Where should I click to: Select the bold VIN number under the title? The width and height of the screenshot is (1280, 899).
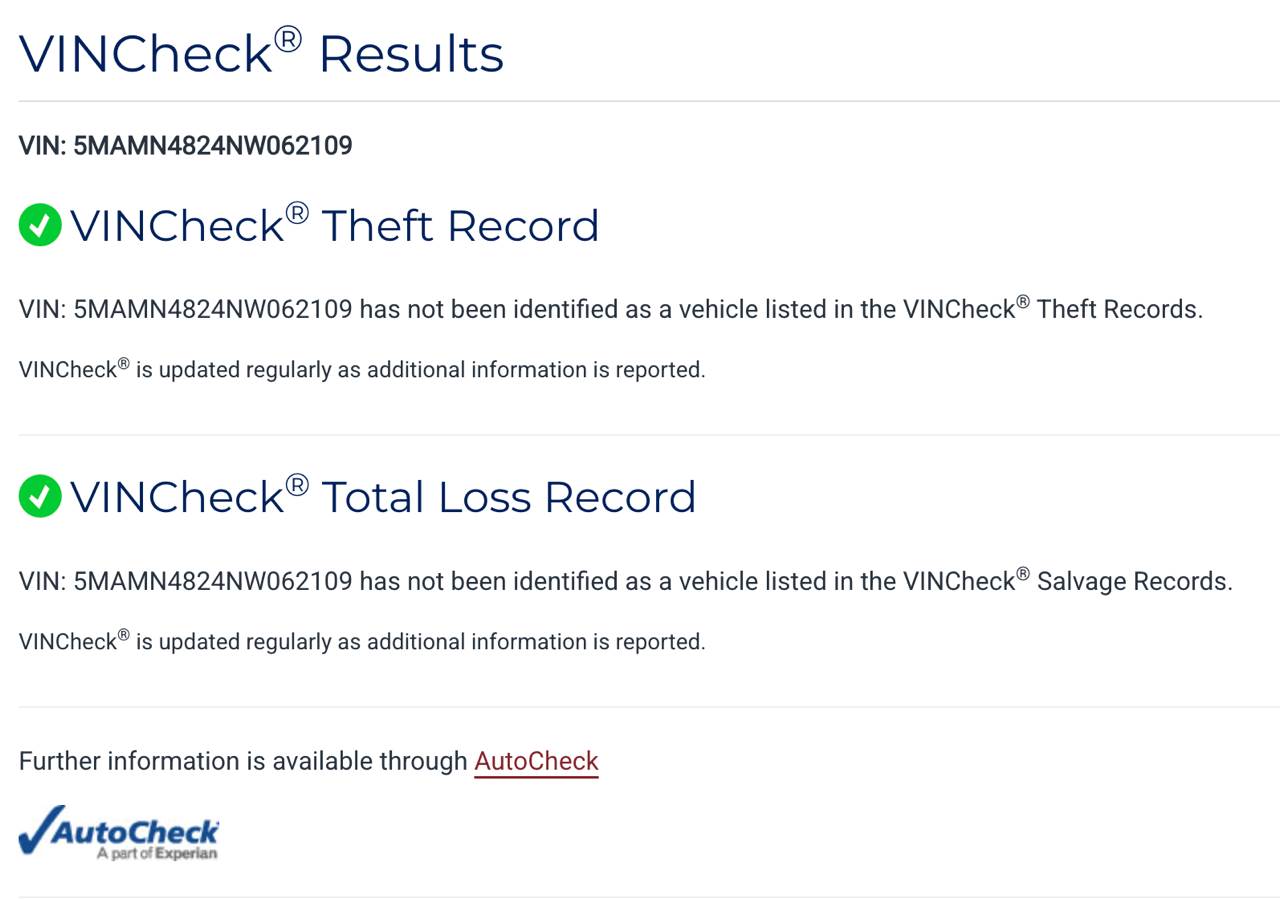(x=212, y=146)
